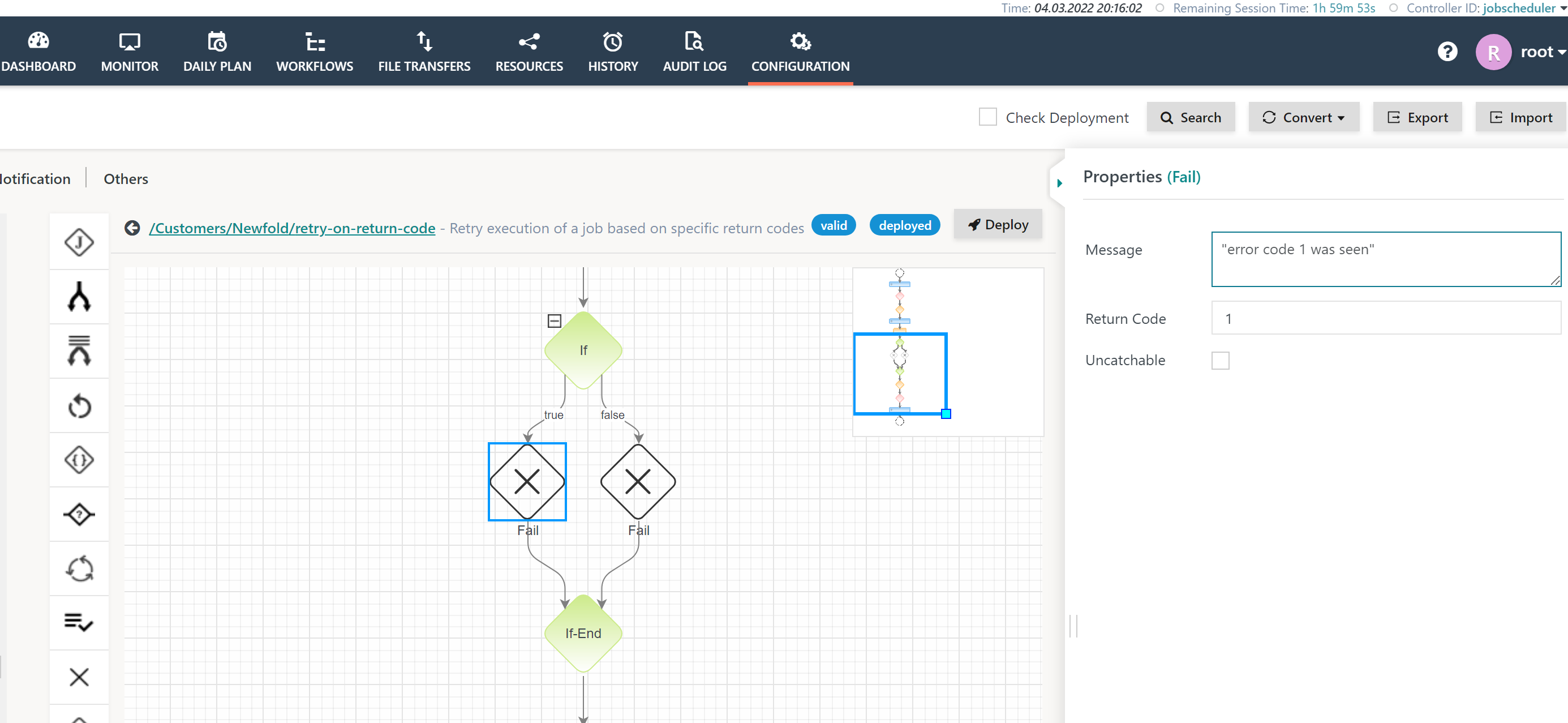The image size is (1568, 723).
Task: Toggle the Uncatchable checkbox
Action: 1220,361
